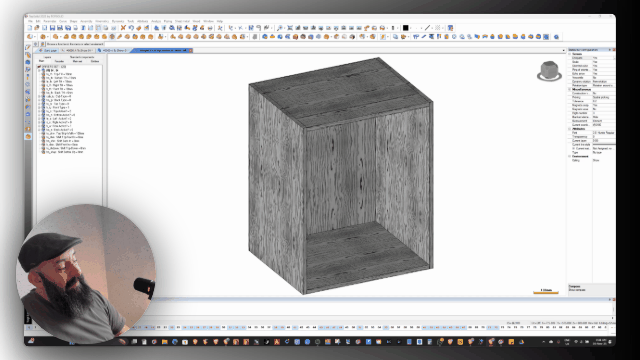
Task: Click the Zoom to fit icon
Action: click(x=290, y=28)
